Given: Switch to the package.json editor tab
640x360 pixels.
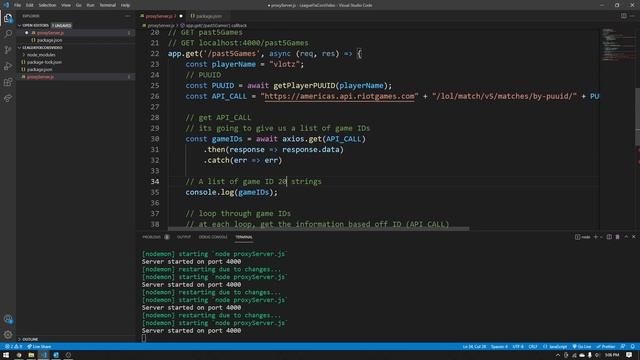Looking at the screenshot, I should pyautogui.click(x=206, y=16).
